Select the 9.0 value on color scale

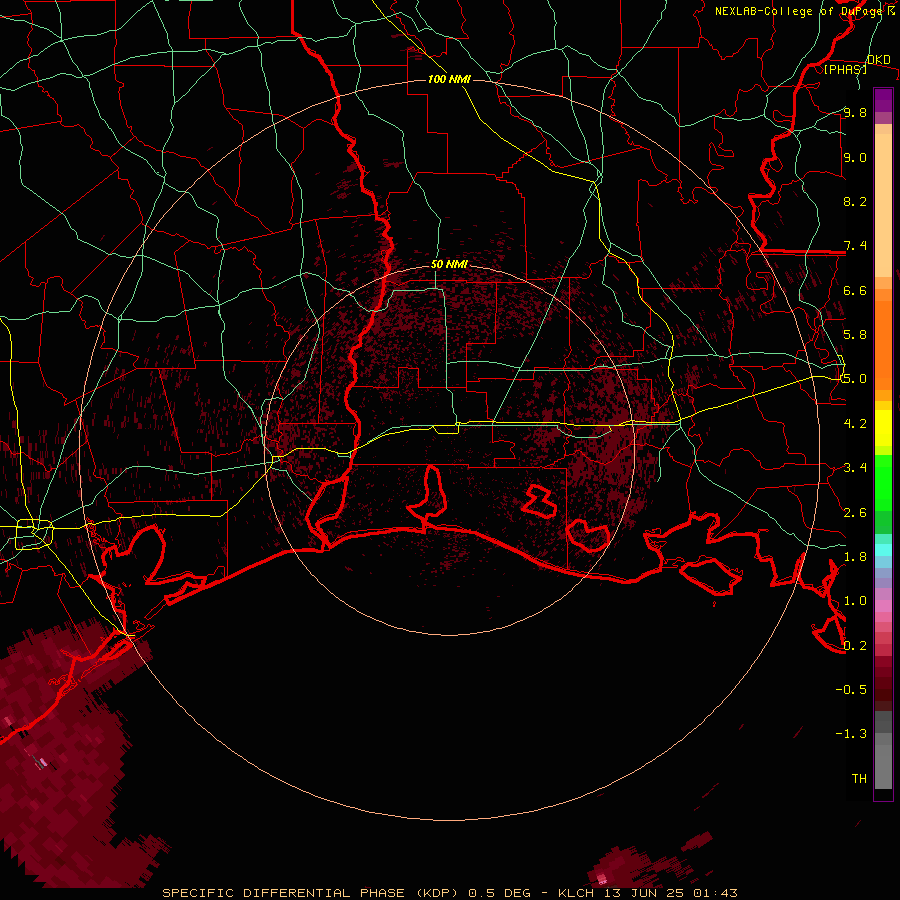pos(855,157)
